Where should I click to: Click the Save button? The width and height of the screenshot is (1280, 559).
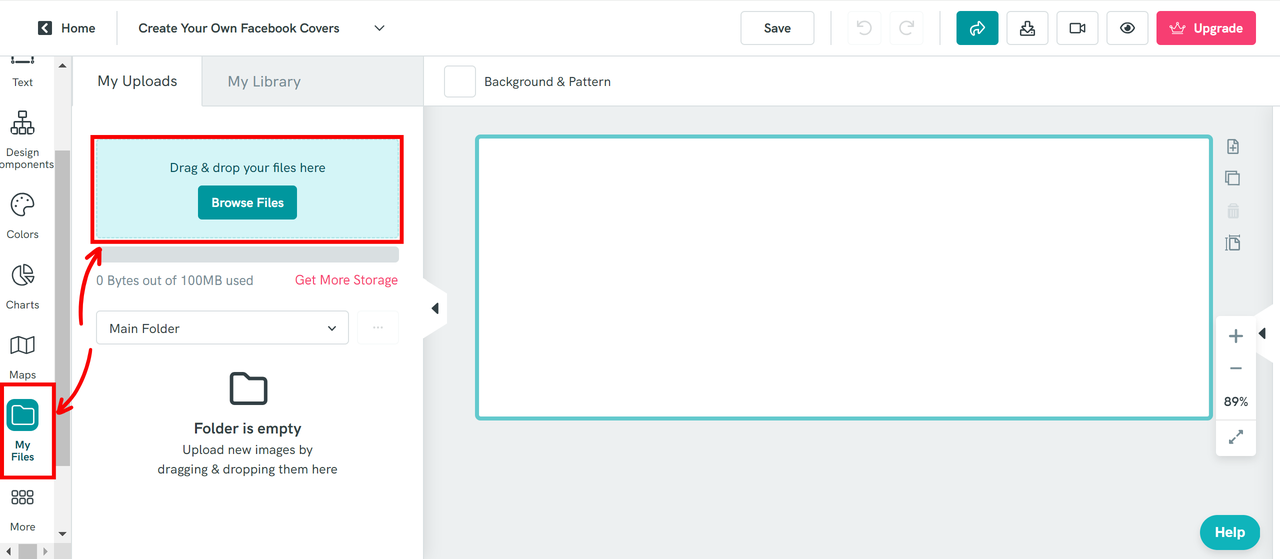click(x=777, y=28)
